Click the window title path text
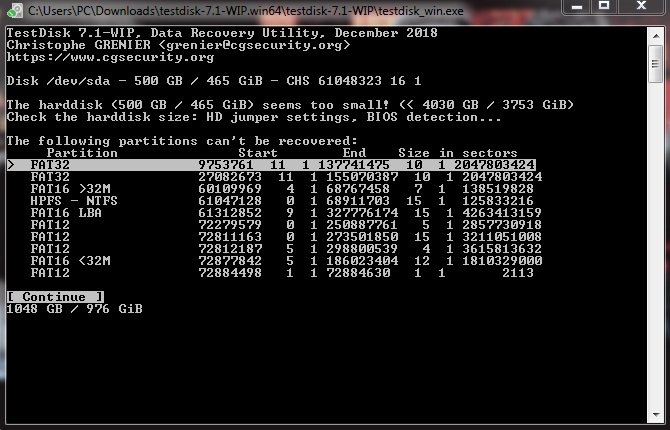Viewport: 670px width, 430px height. point(246,11)
